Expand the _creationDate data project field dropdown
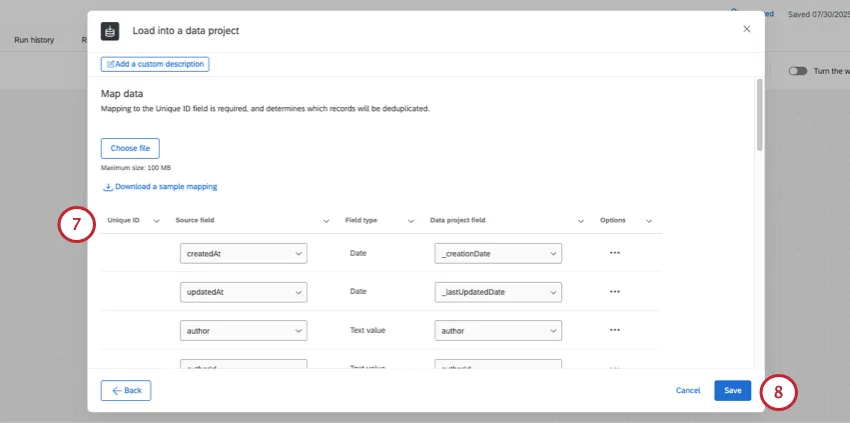The height and width of the screenshot is (423, 850). click(x=498, y=254)
